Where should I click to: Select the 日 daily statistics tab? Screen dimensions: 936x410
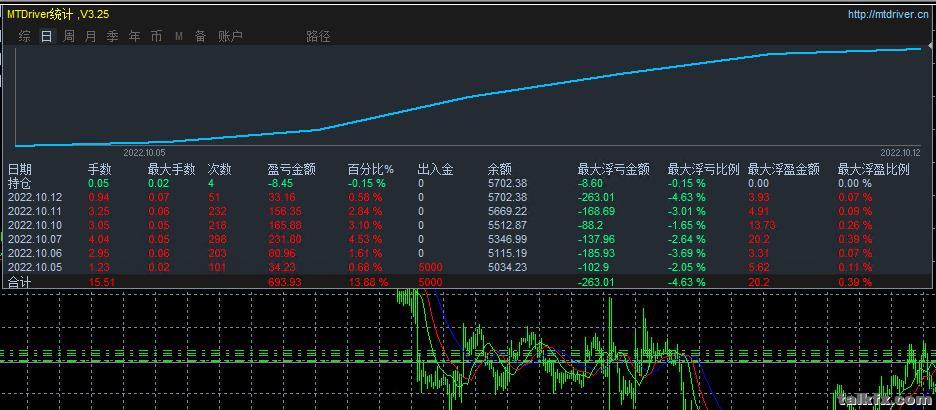pyautogui.click(x=46, y=36)
